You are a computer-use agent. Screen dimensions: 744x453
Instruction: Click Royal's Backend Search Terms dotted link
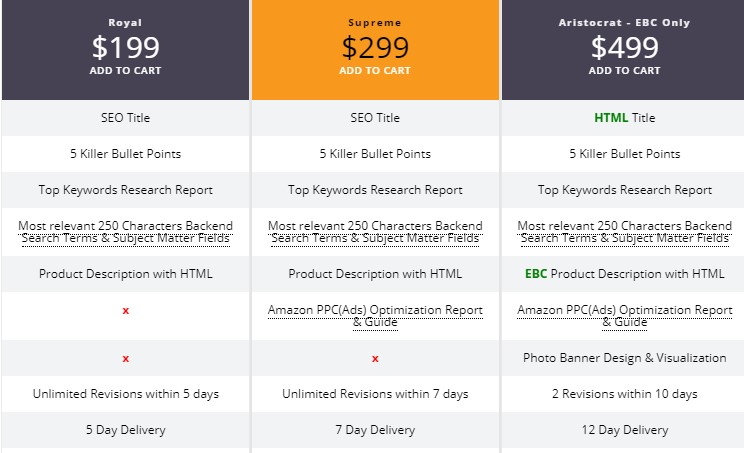(125, 231)
